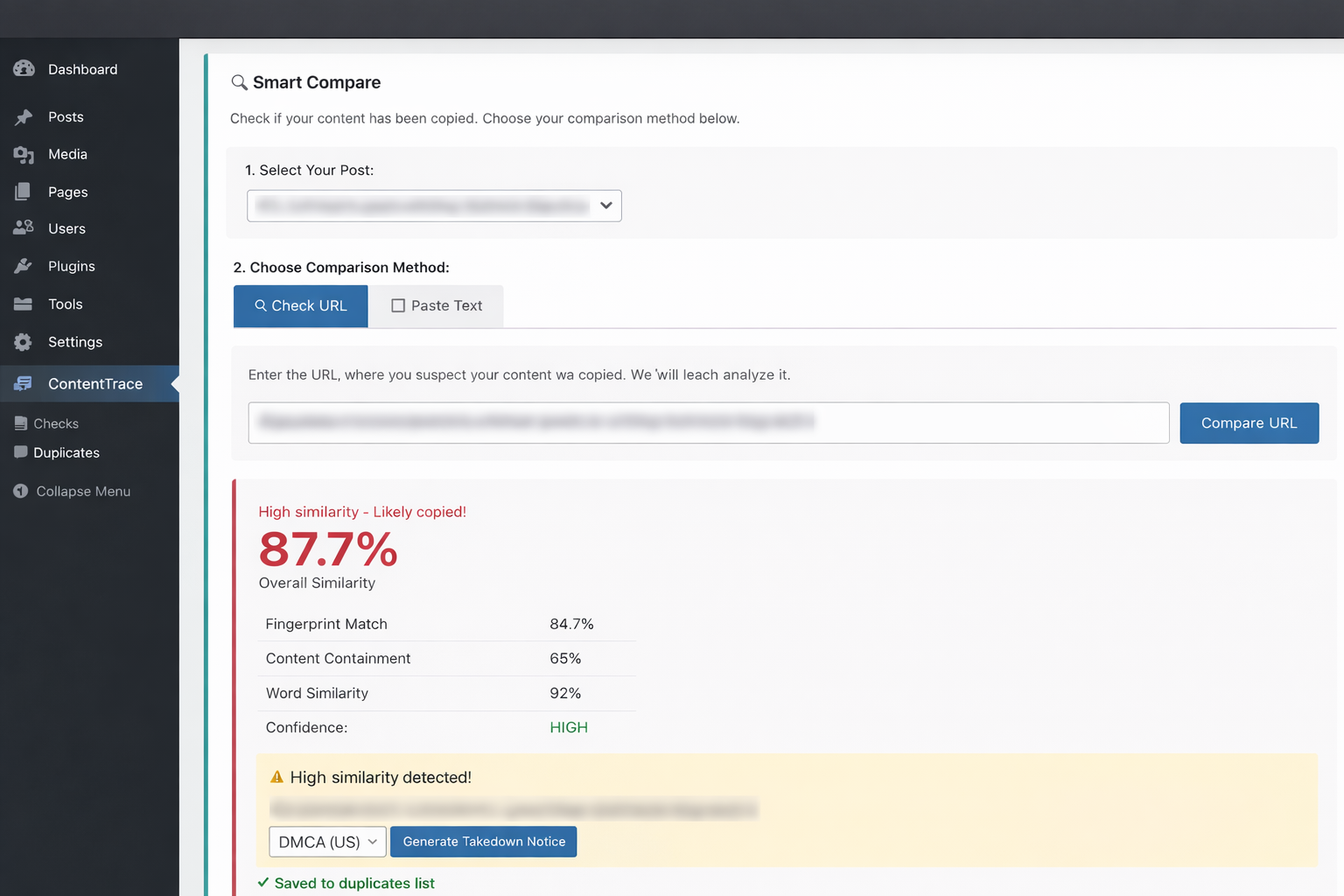Generate a DMCA takedown notice
Image resolution: width=1344 pixels, height=896 pixels.
[x=483, y=841]
